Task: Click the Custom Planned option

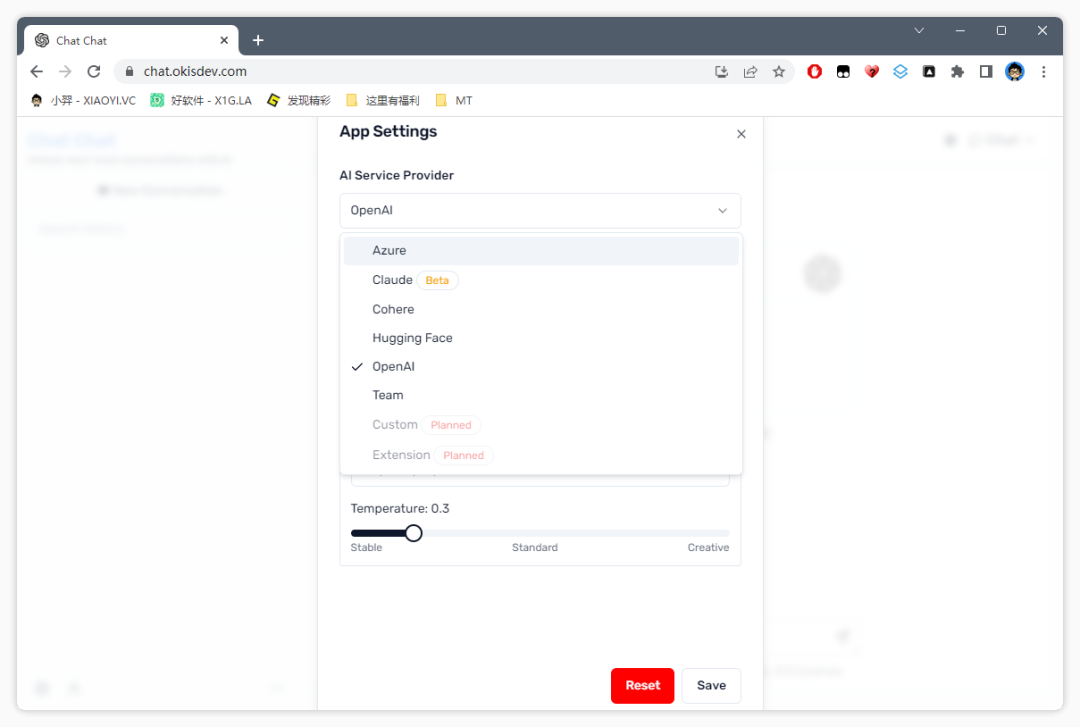Action: pyautogui.click(x=541, y=424)
